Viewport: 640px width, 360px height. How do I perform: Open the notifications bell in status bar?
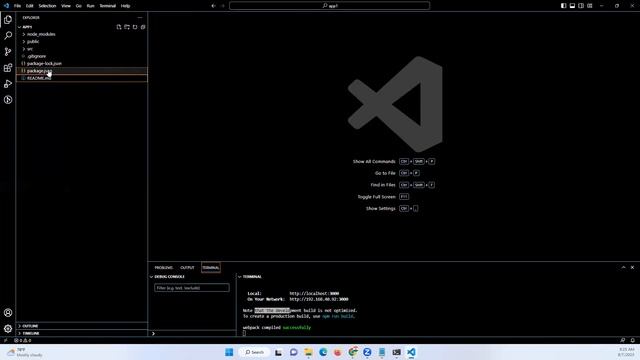633,340
